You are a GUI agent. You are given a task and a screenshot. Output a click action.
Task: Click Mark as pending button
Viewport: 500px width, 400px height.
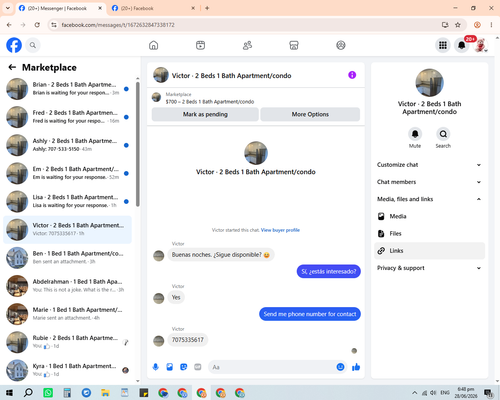click(x=205, y=114)
